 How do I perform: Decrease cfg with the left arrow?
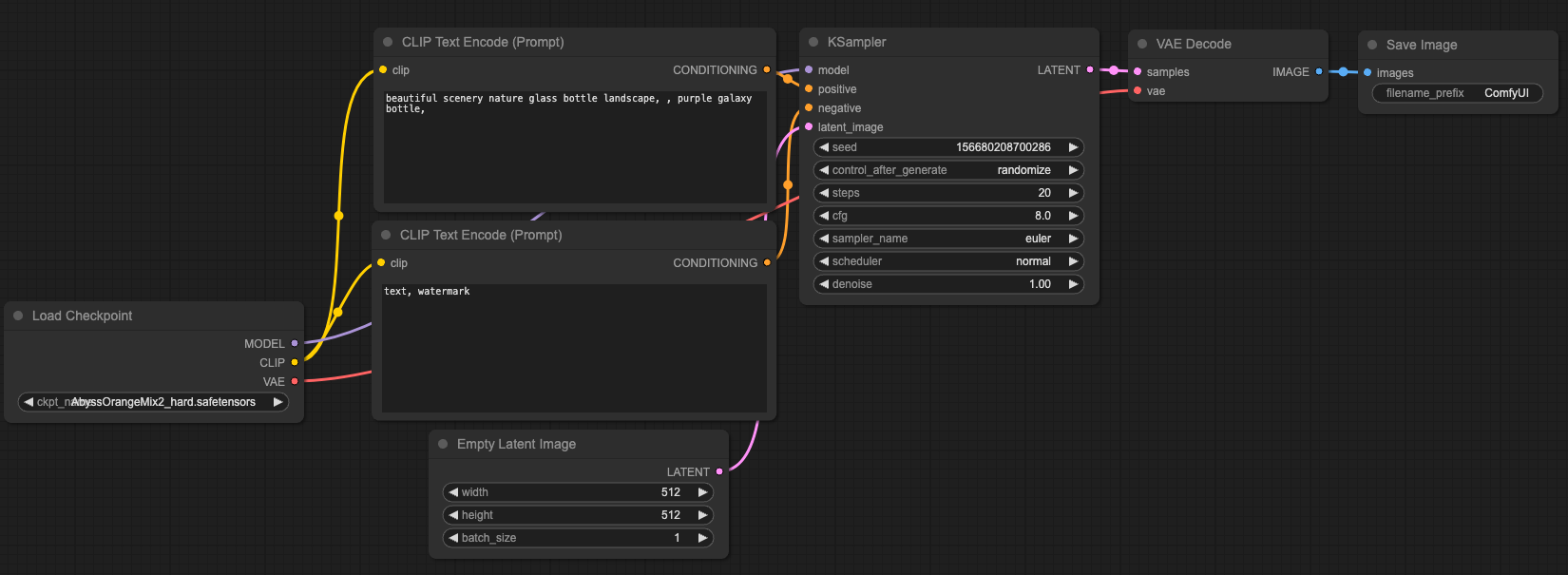pyautogui.click(x=824, y=216)
